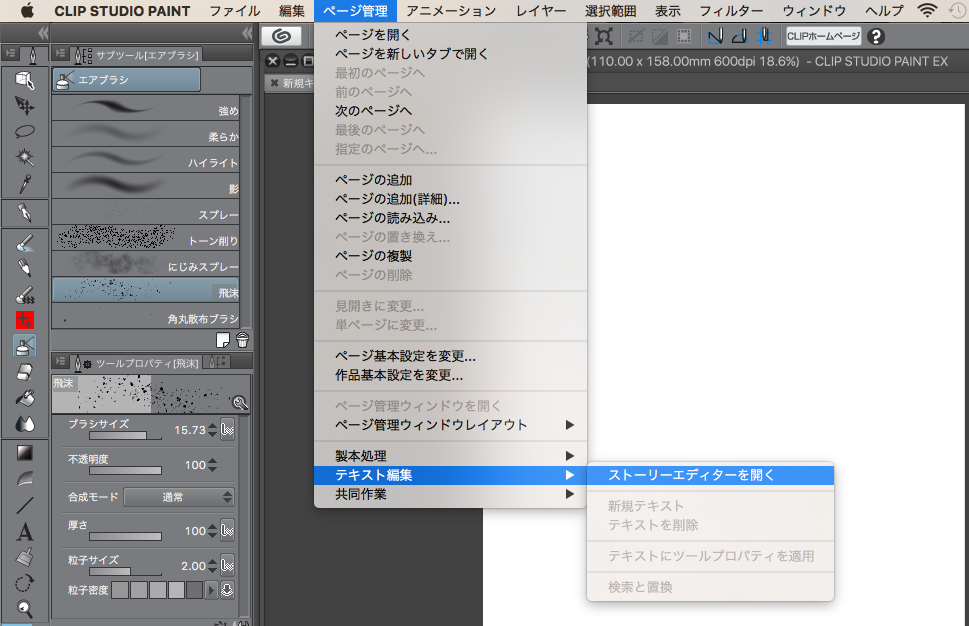Click the show transform handles toolbar icon
Screen dimensions: 969x626
[603, 36]
